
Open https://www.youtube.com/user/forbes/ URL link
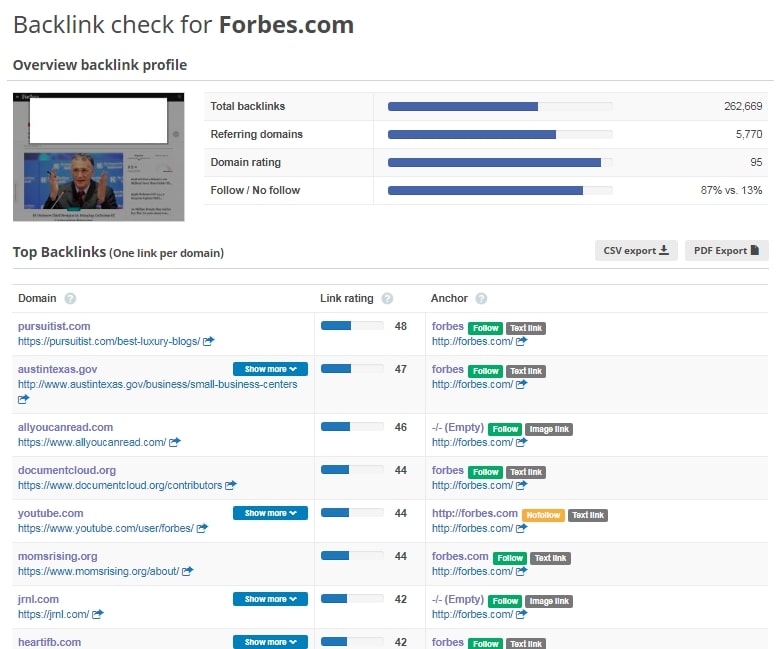pyautogui.click(x=105, y=528)
